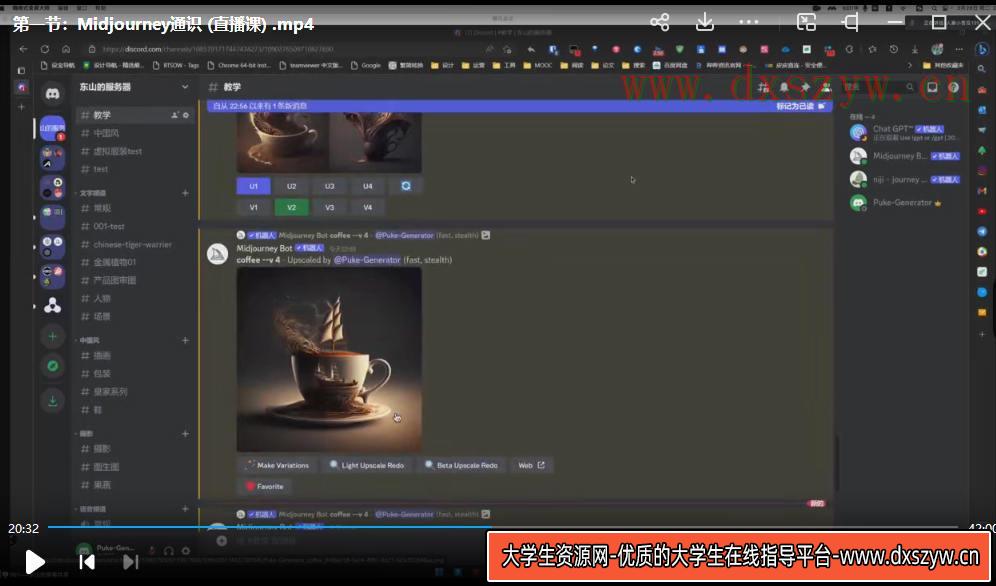The image size is (996, 586).
Task: Click the Light Upscale Redo button
Action: [367, 465]
